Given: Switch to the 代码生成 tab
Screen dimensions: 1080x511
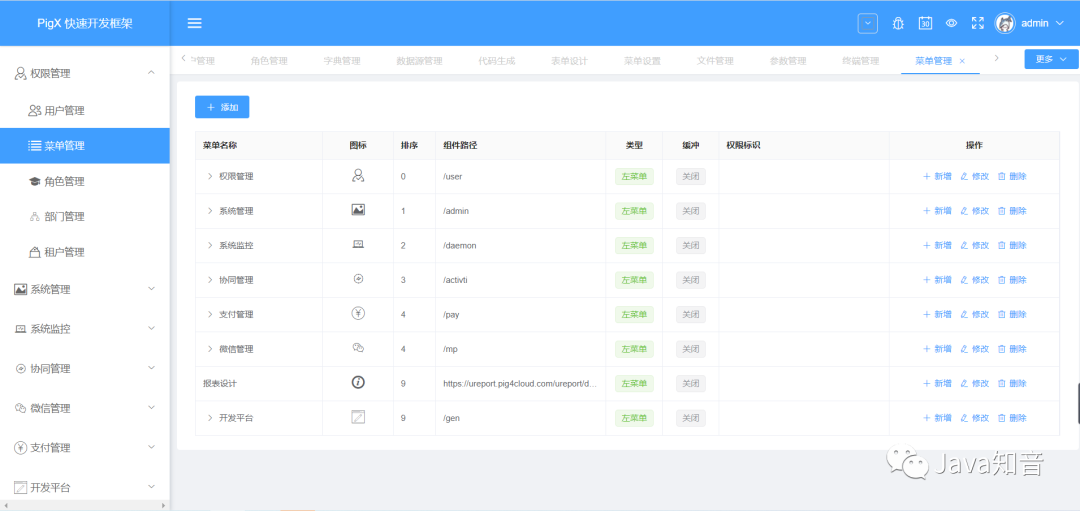Looking at the screenshot, I should tap(497, 61).
